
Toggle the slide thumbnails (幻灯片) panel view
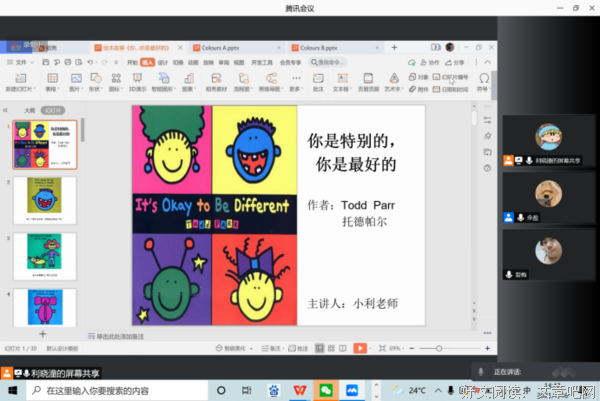click(x=53, y=110)
